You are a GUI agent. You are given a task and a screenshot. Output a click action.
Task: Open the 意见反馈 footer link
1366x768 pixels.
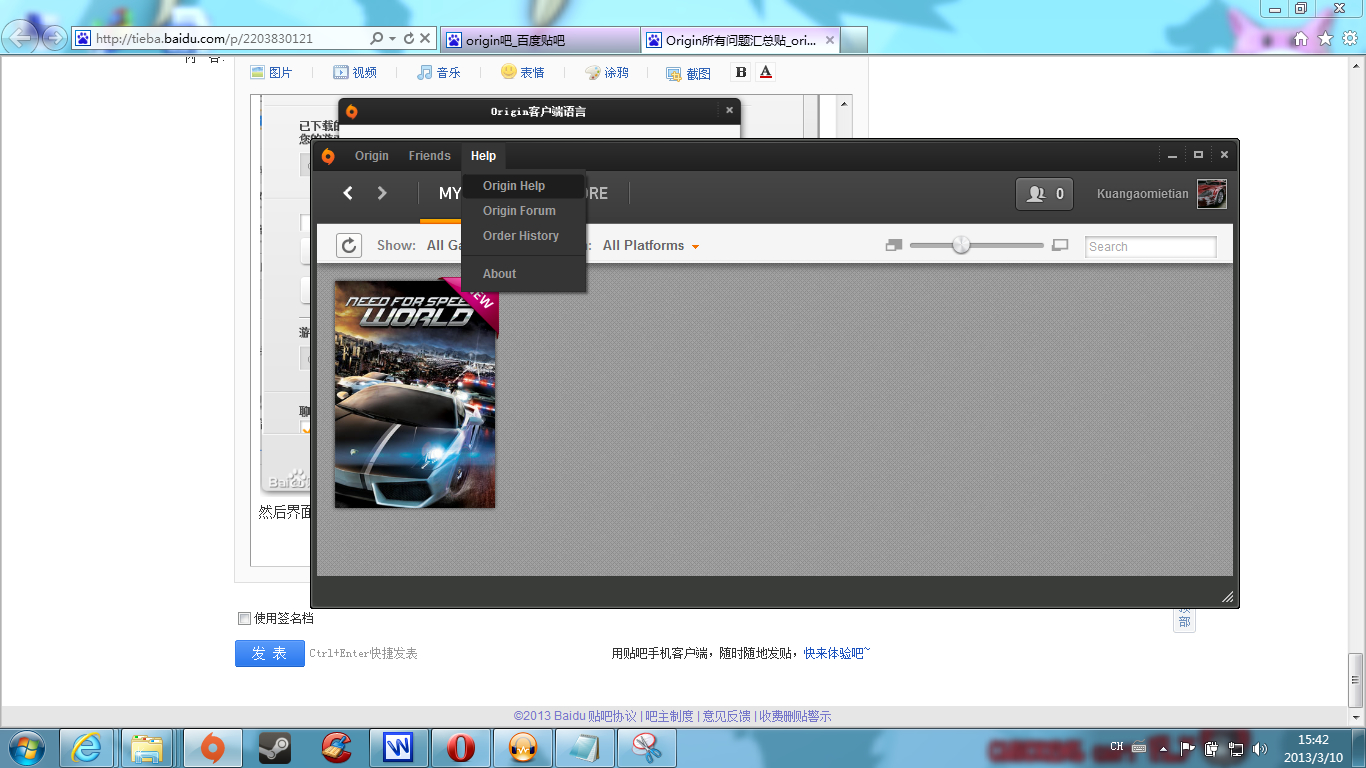[726, 716]
